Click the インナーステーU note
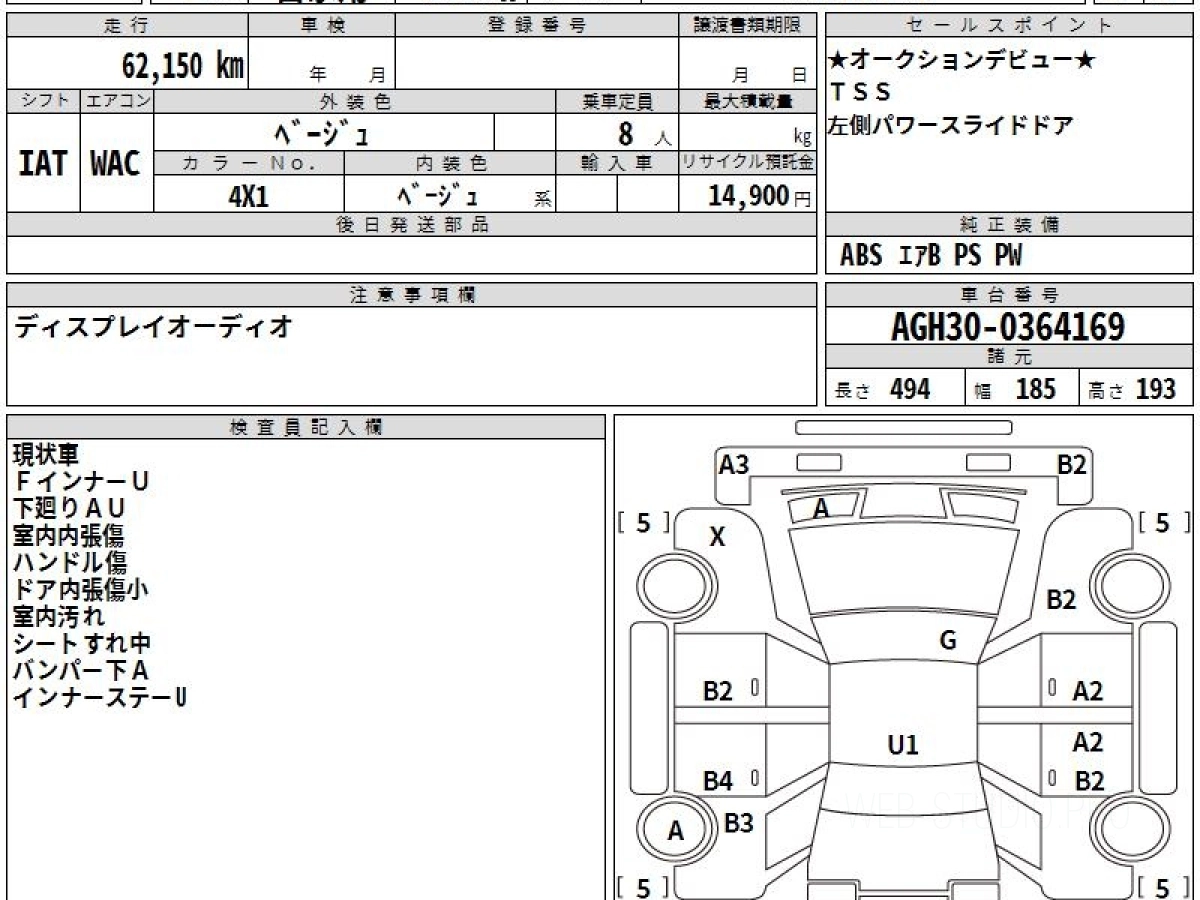This screenshot has width=1200, height=900. click(x=99, y=698)
